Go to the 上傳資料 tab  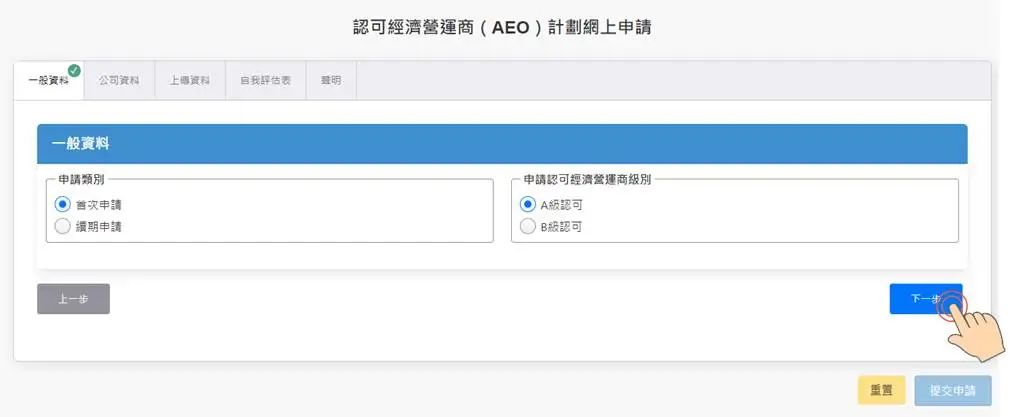pos(190,81)
